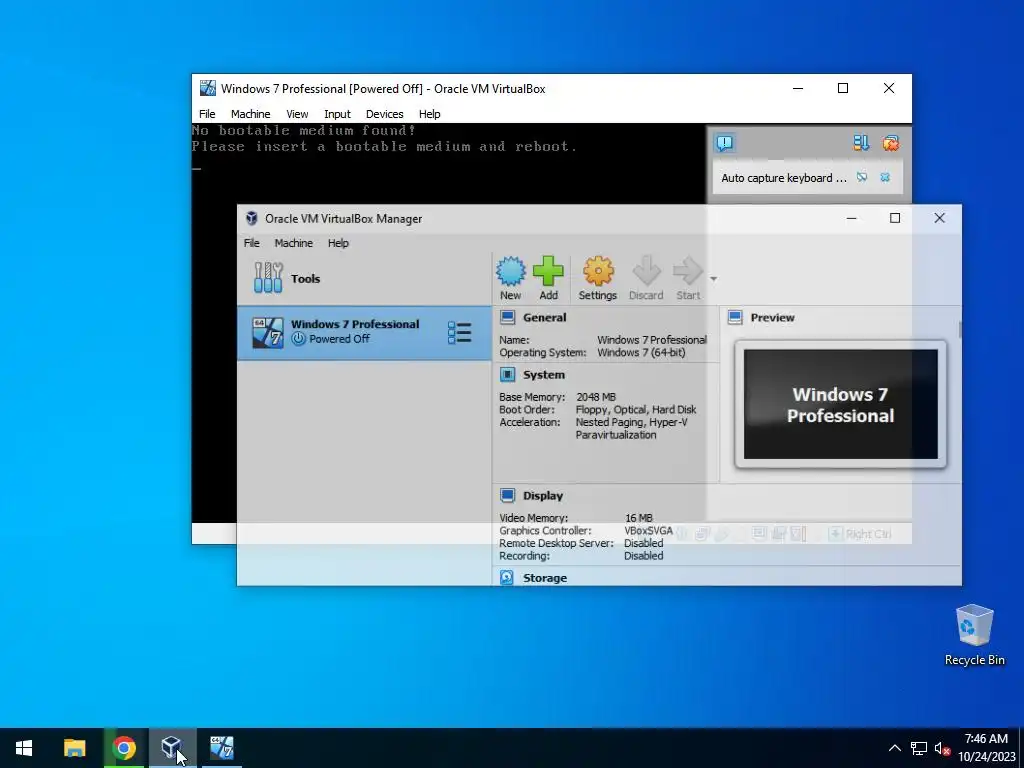Image resolution: width=1024 pixels, height=768 pixels.
Task: Click the green Add machine icon
Action: (x=548, y=271)
